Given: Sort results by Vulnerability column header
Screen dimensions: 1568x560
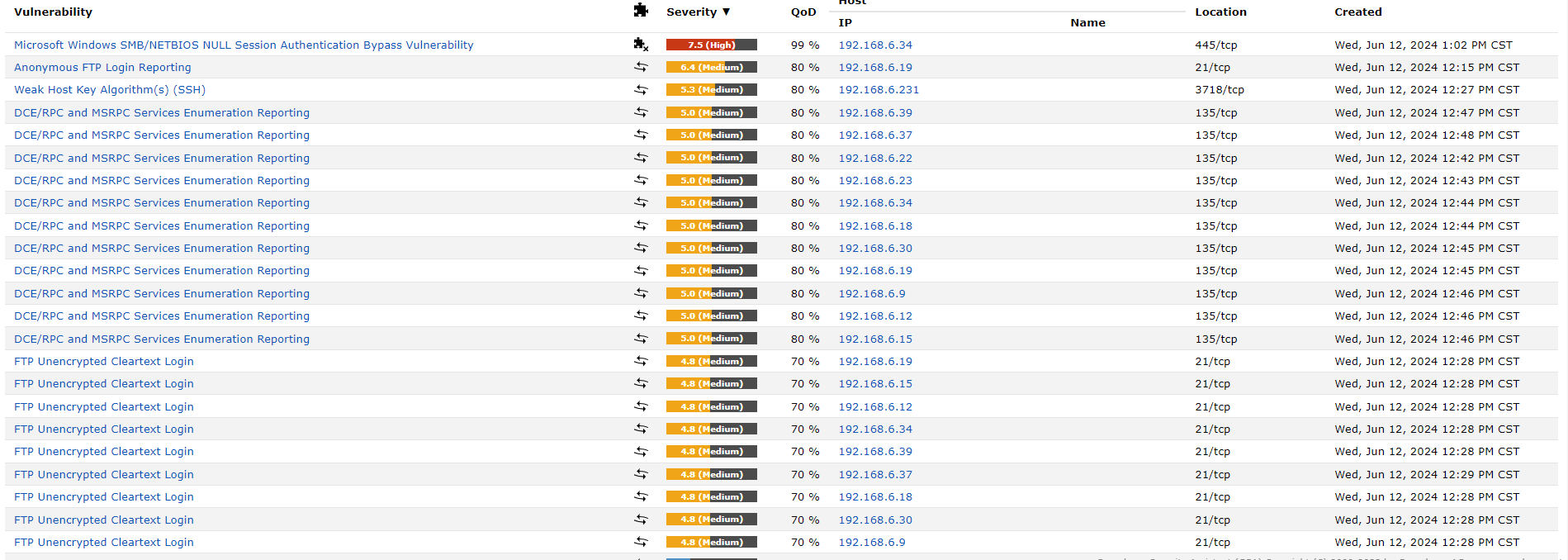Looking at the screenshot, I should (53, 12).
